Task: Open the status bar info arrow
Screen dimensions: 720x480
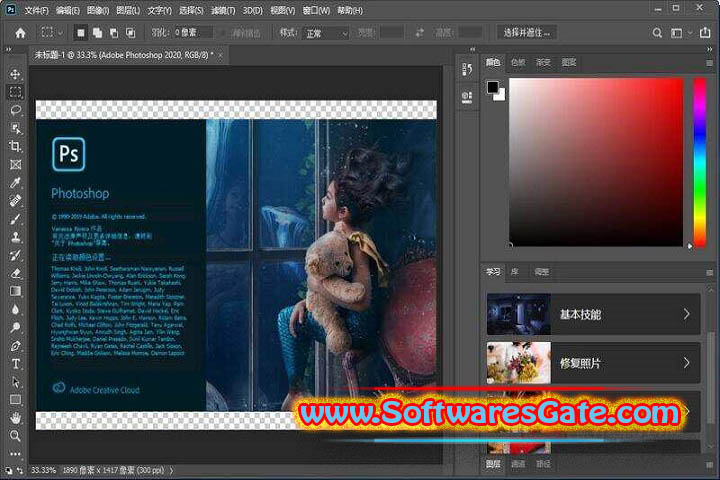Action: [x=172, y=470]
